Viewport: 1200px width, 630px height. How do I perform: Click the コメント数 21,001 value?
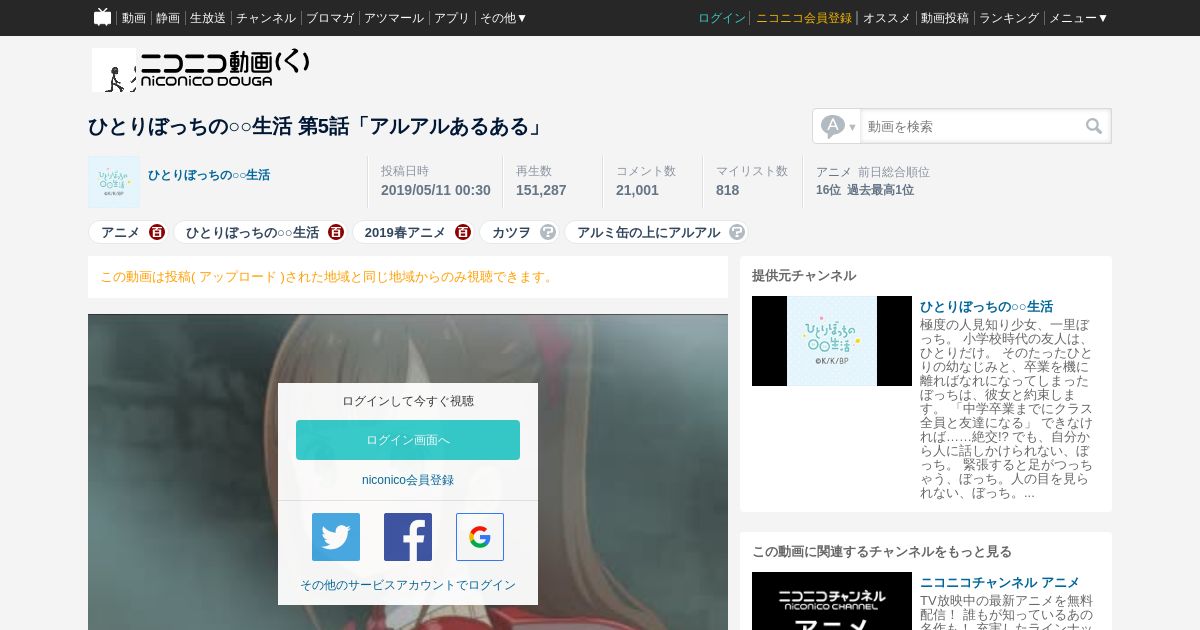tap(637, 190)
